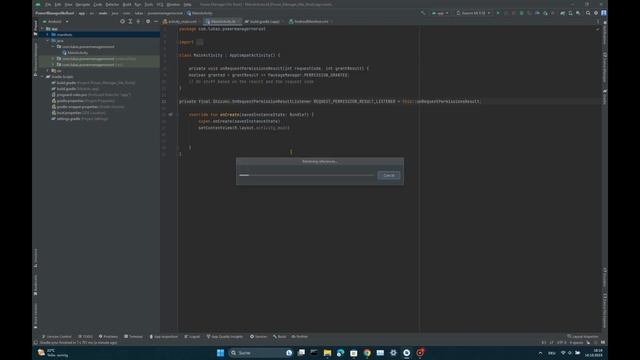The height and width of the screenshot is (360, 640).
Task: Collapse the Gradle Scripts node
Action: point(42,77)
